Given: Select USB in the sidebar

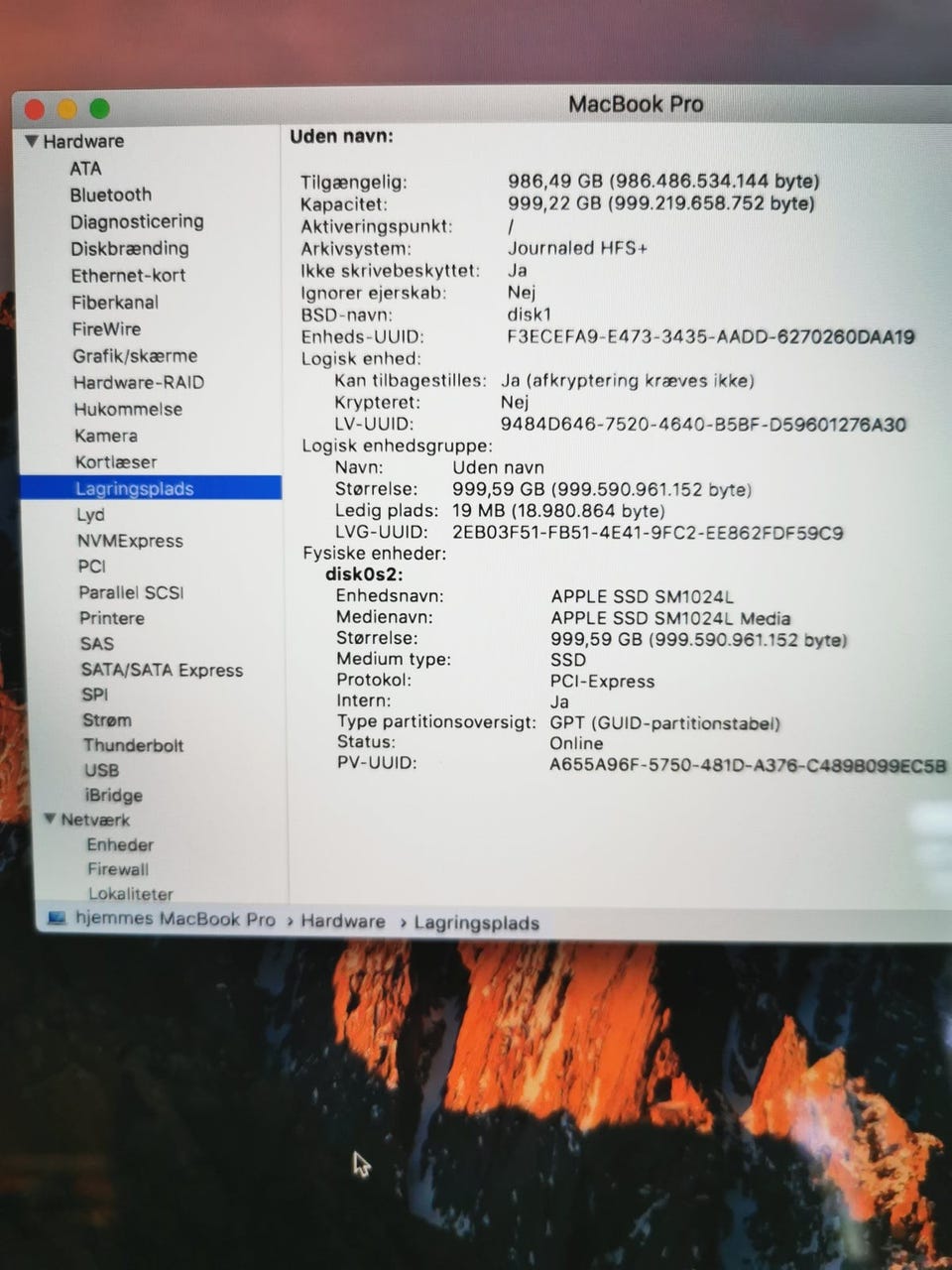Looking at the screenshot, I should [x=101, y=770].
